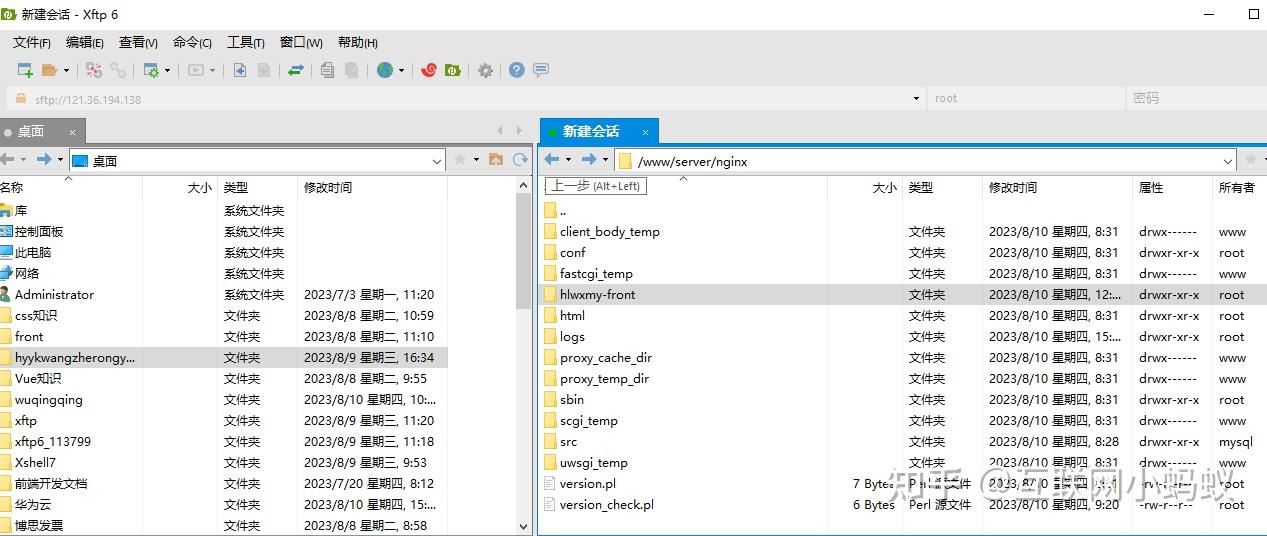Select the logs remote folder

pos(572,336)
